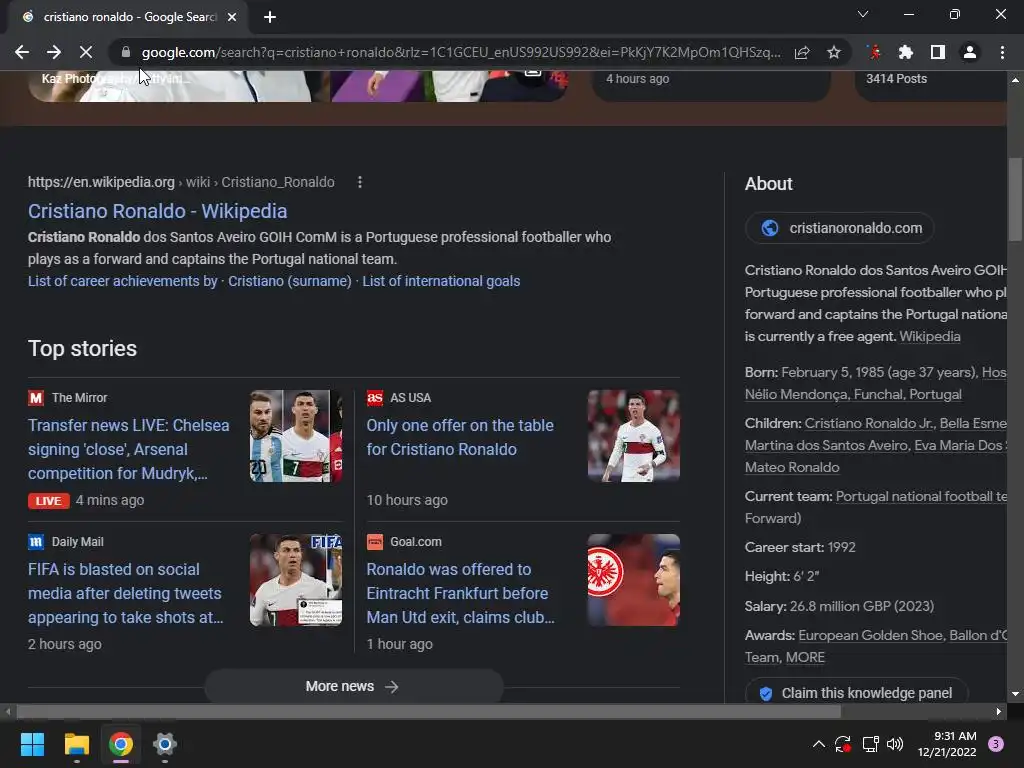Open the Chrome three-dot menu

pos(1002,52)
